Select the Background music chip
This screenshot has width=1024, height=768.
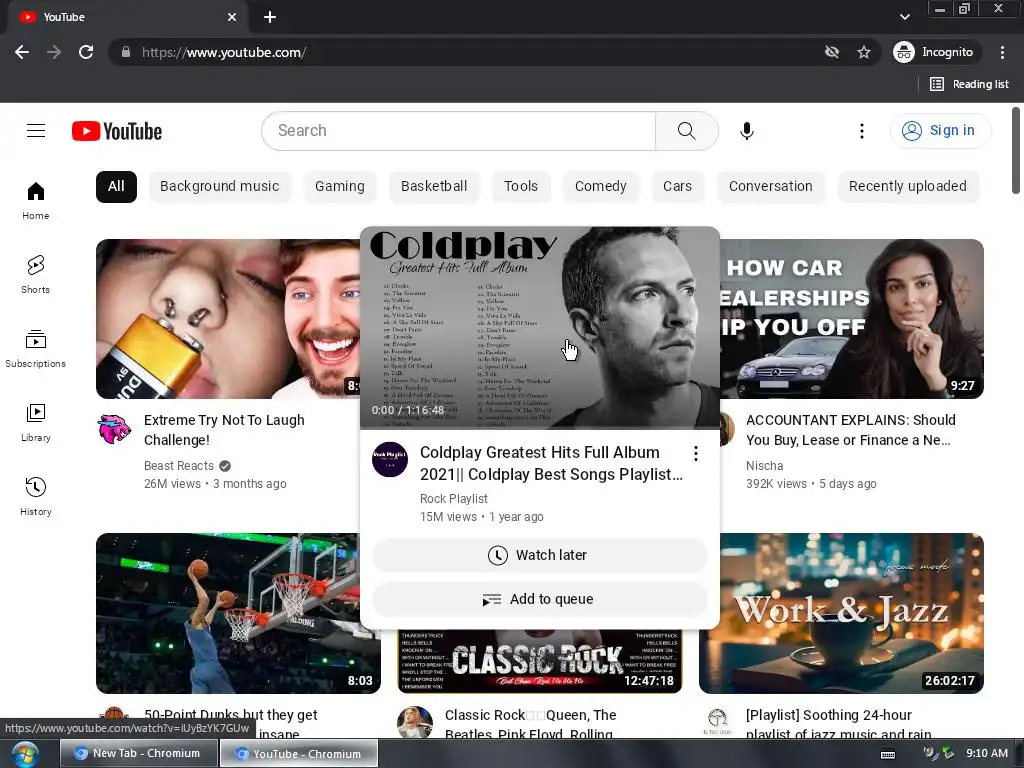(219, 186)
